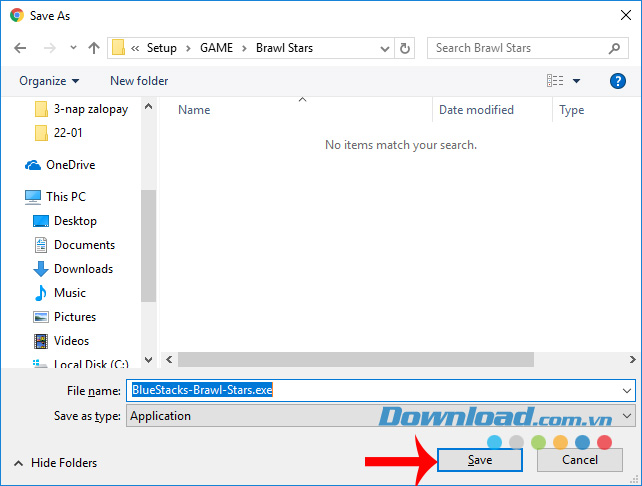Click the Back navigation arrow
642x486 pixels.
click(x=22, y=48)
